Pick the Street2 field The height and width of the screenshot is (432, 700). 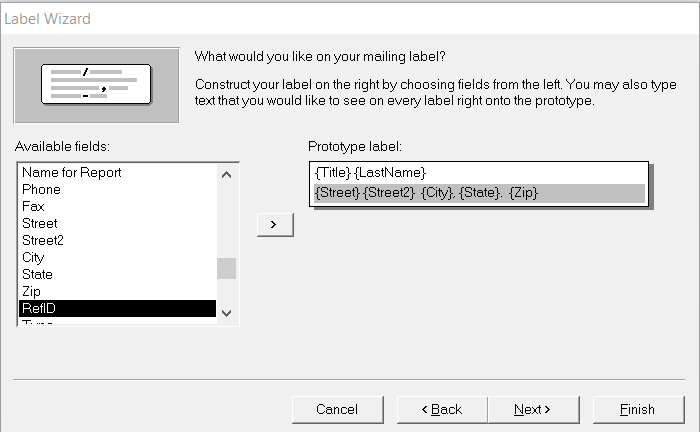(43, 240)
